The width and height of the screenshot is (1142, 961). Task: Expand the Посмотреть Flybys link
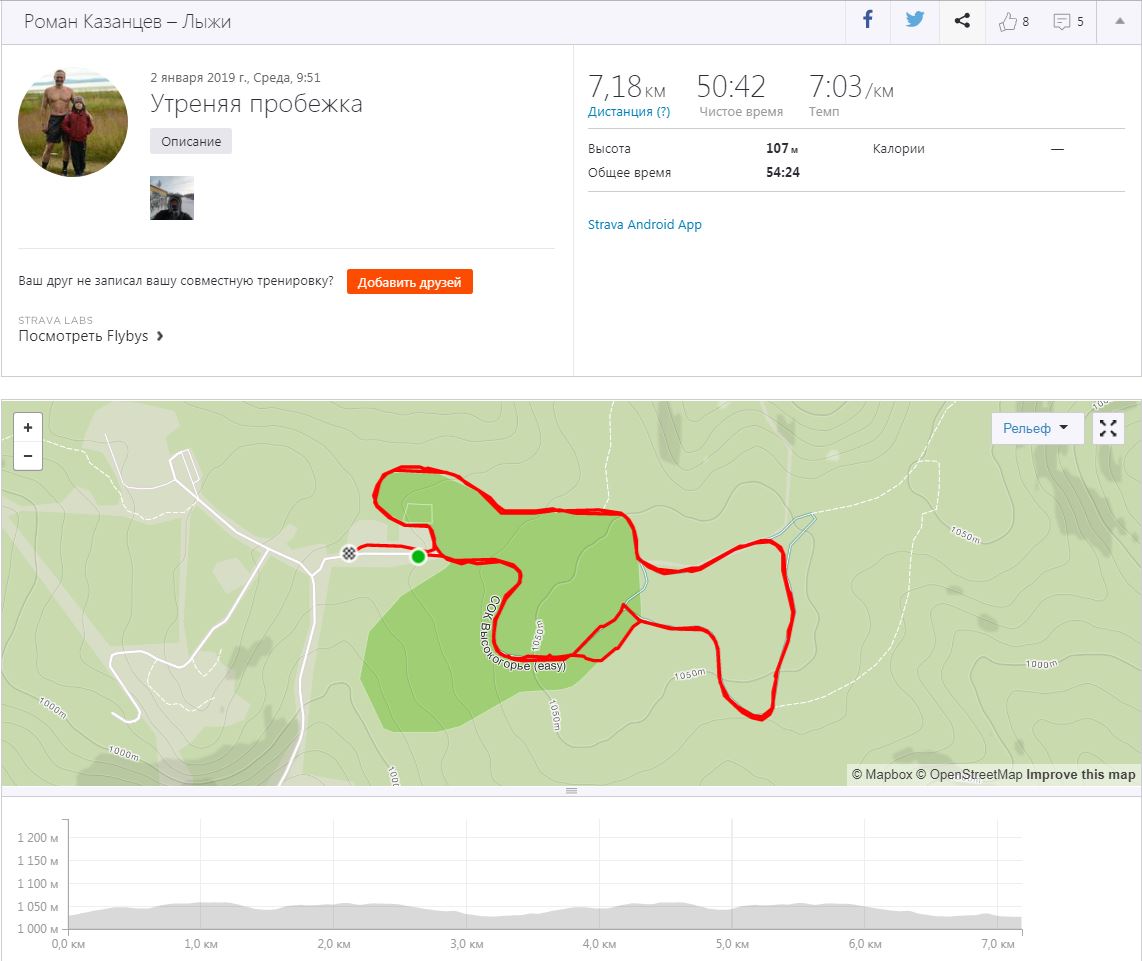(91, 336)
